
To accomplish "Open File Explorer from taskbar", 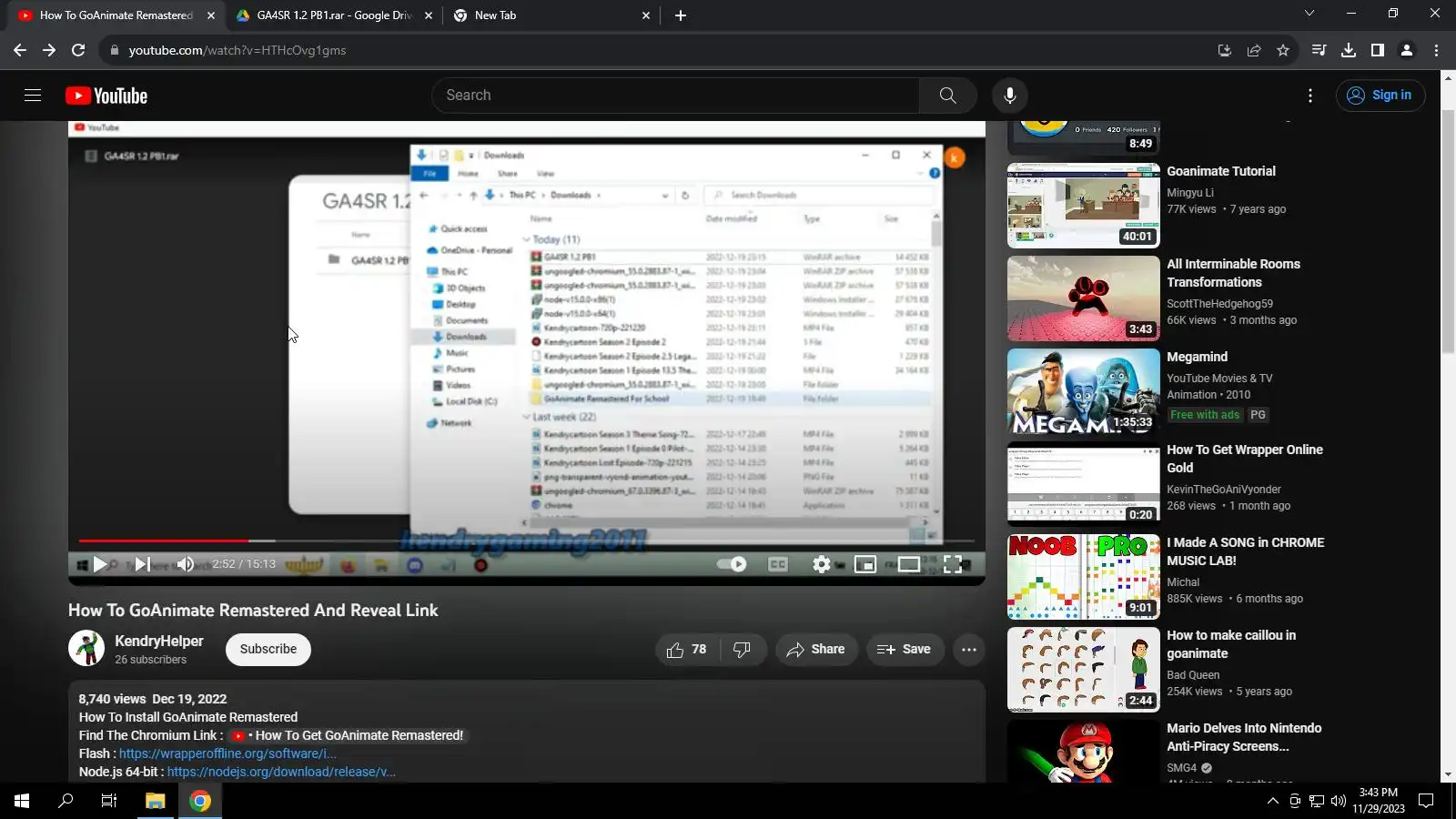I will 156,801.
